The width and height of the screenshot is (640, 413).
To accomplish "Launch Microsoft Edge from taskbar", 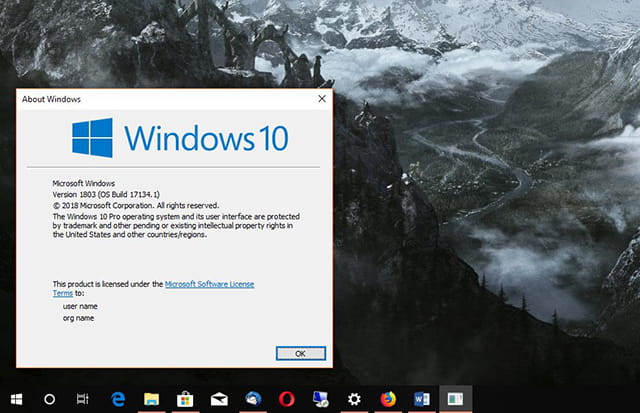I will [118, 399].
